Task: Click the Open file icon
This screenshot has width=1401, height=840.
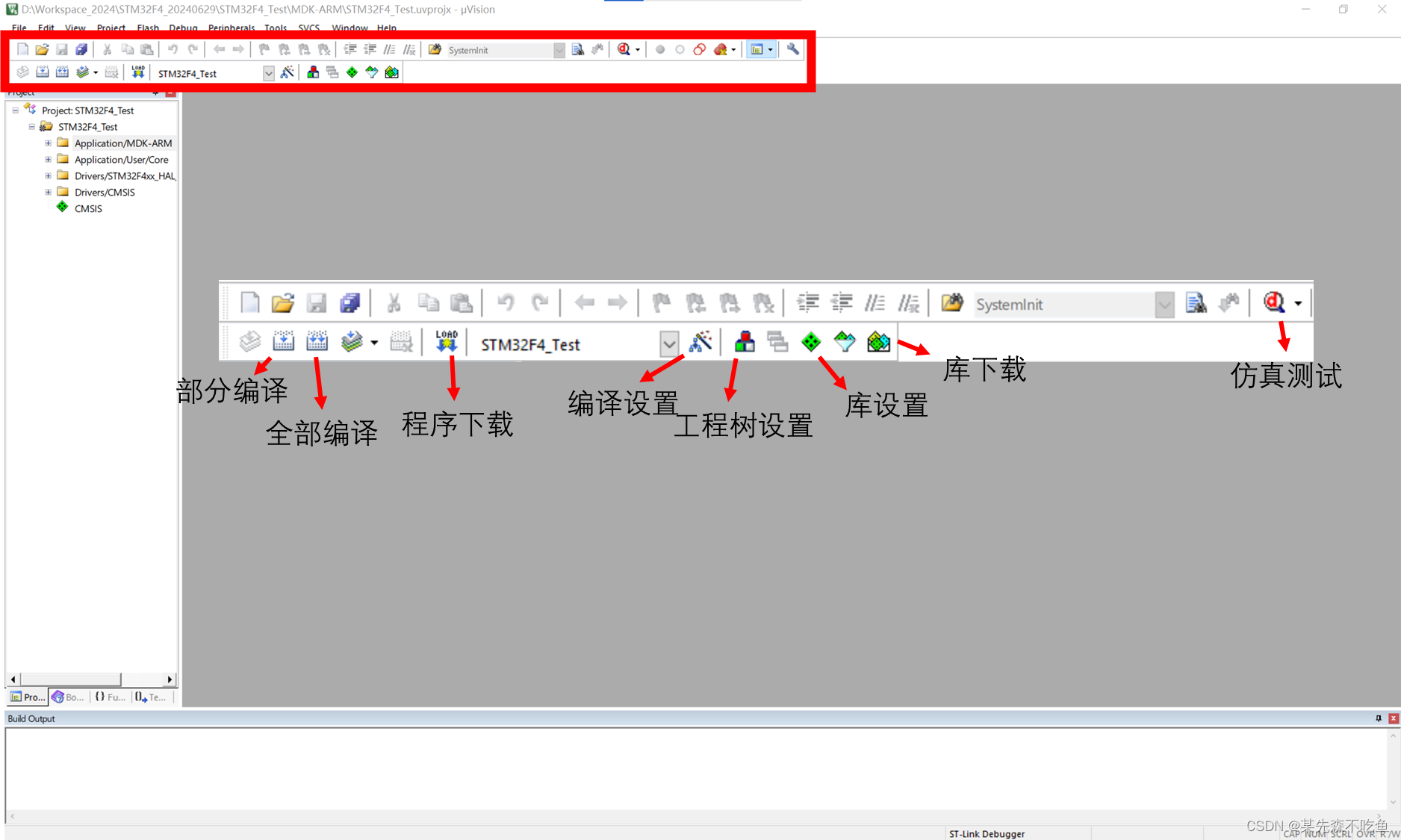Action: pyautogui.click(x=42, y=49)
